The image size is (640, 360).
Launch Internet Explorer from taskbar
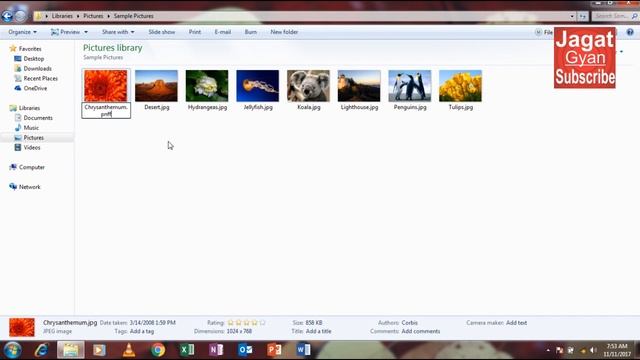click(41, 350)
